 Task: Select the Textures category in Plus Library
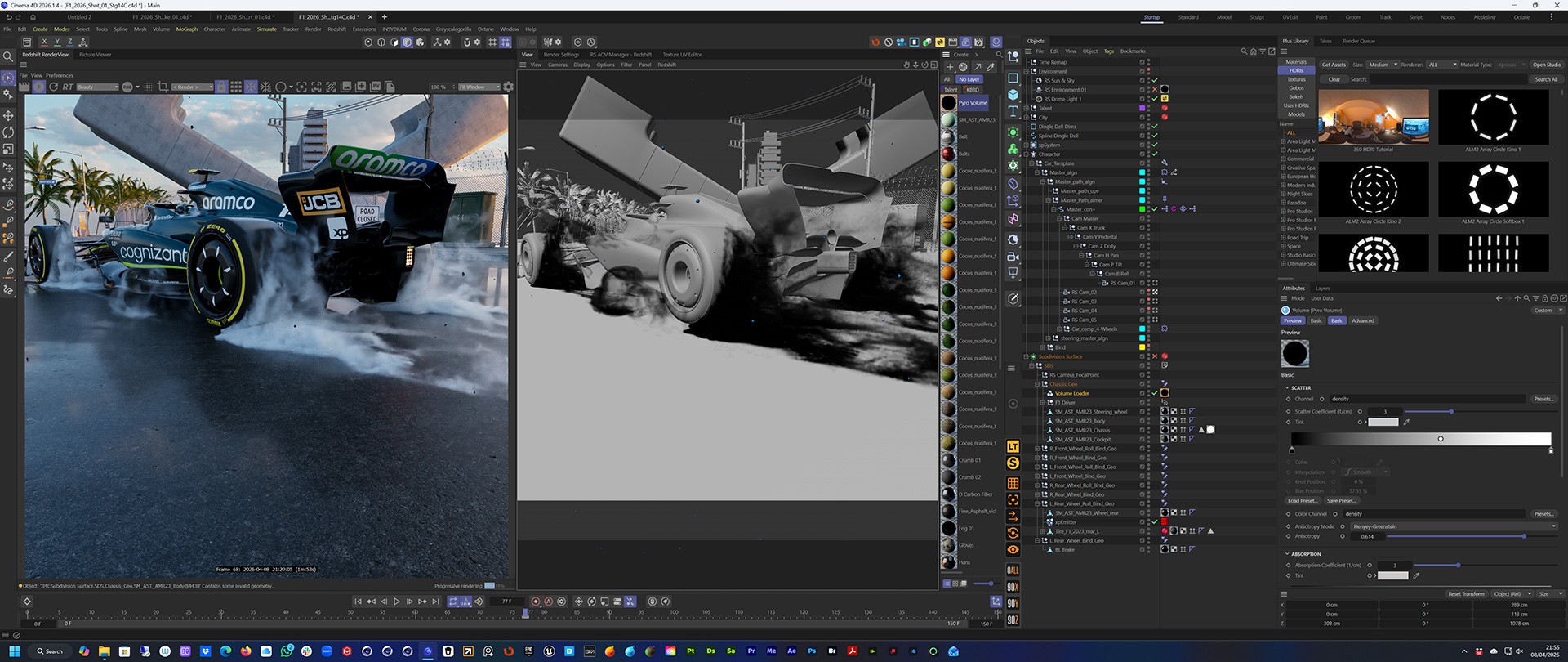[1296, 79]
